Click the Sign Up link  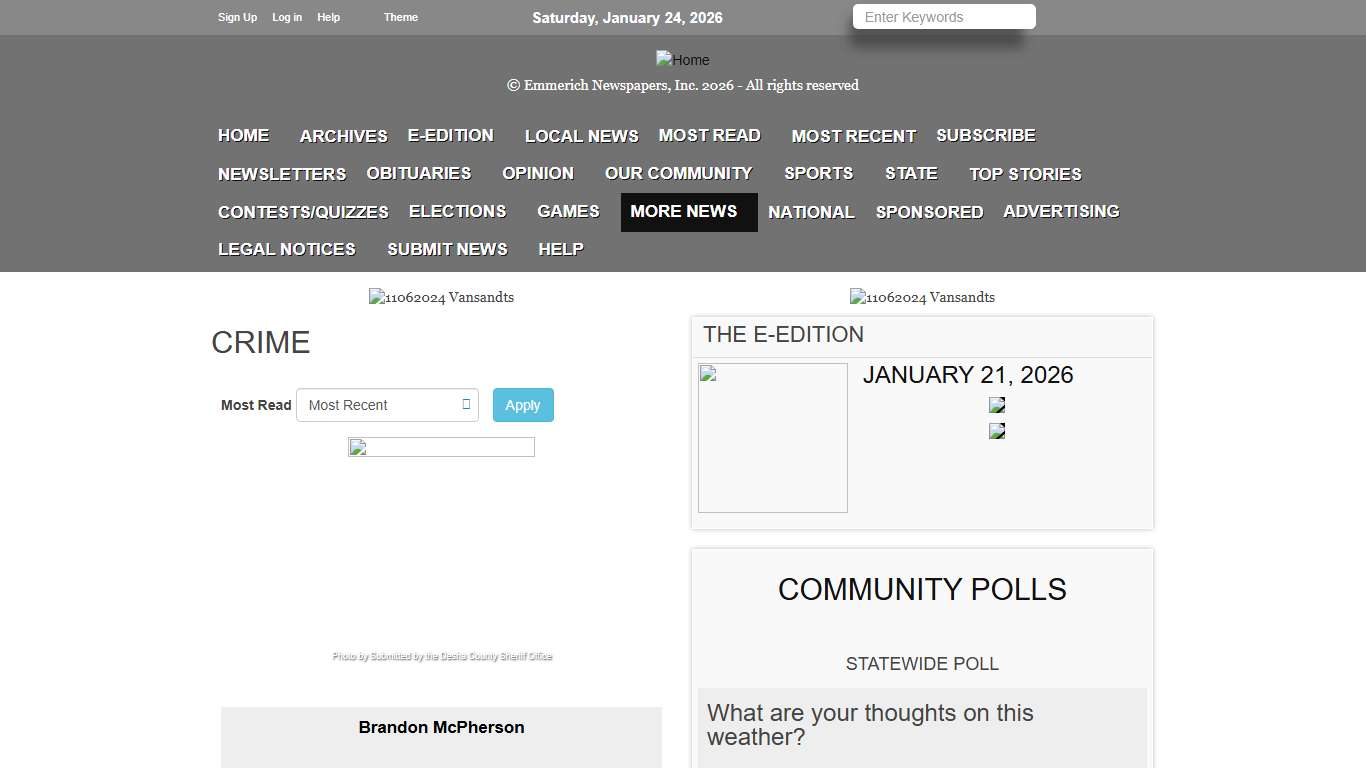[237, 17]
